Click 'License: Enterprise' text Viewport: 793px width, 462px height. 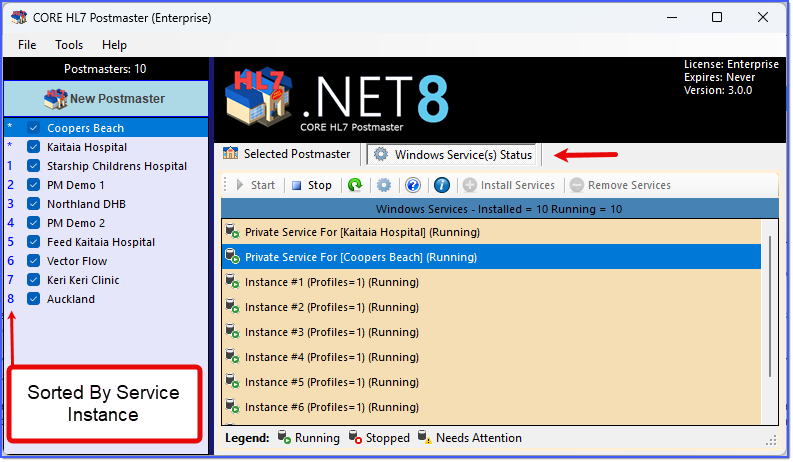click(731, 64)
